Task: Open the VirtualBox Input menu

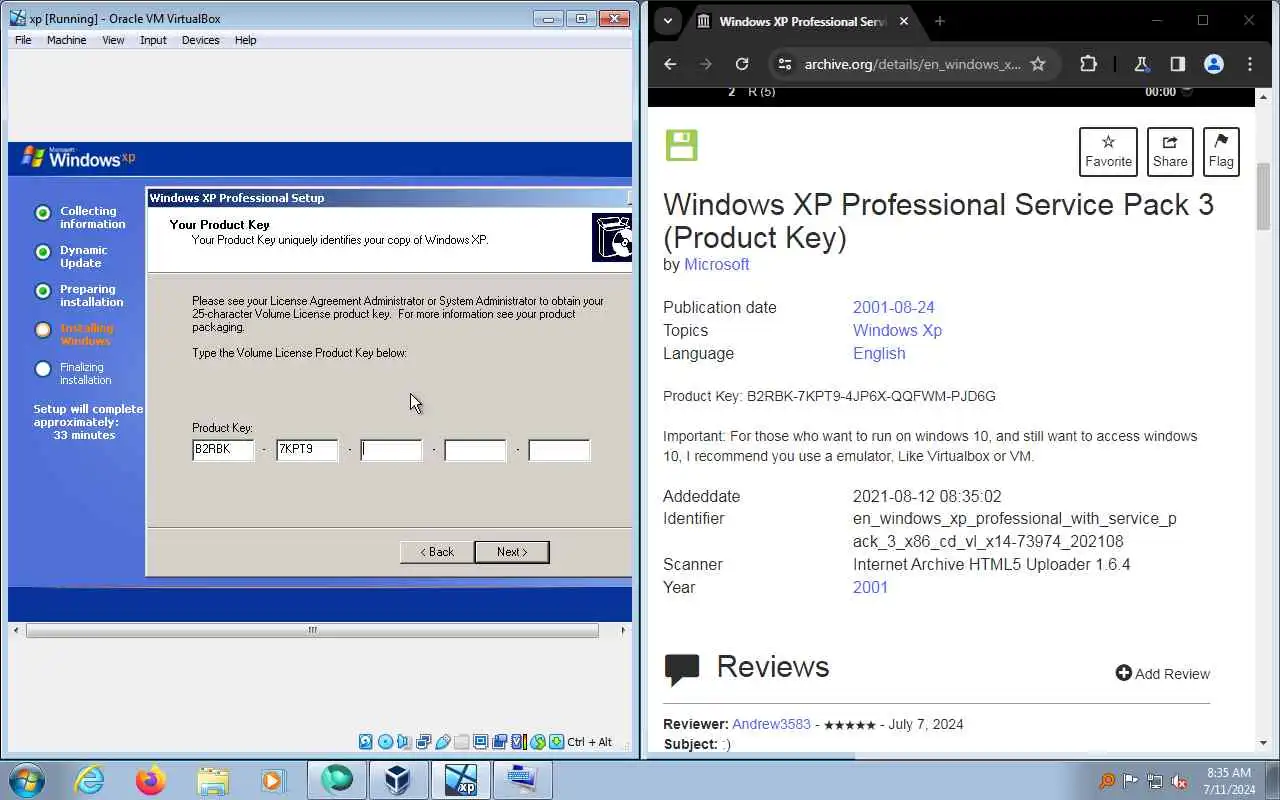Action: point(153,40)
